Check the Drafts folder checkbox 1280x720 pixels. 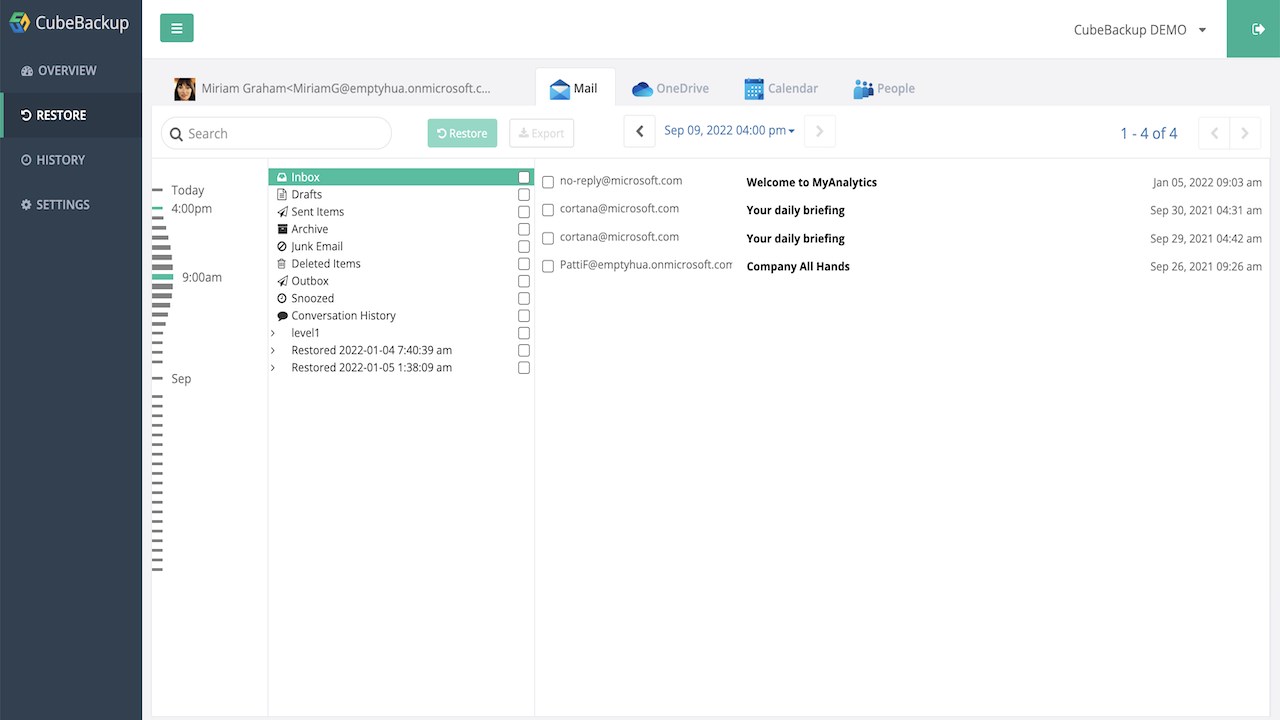tap(524, 195)
